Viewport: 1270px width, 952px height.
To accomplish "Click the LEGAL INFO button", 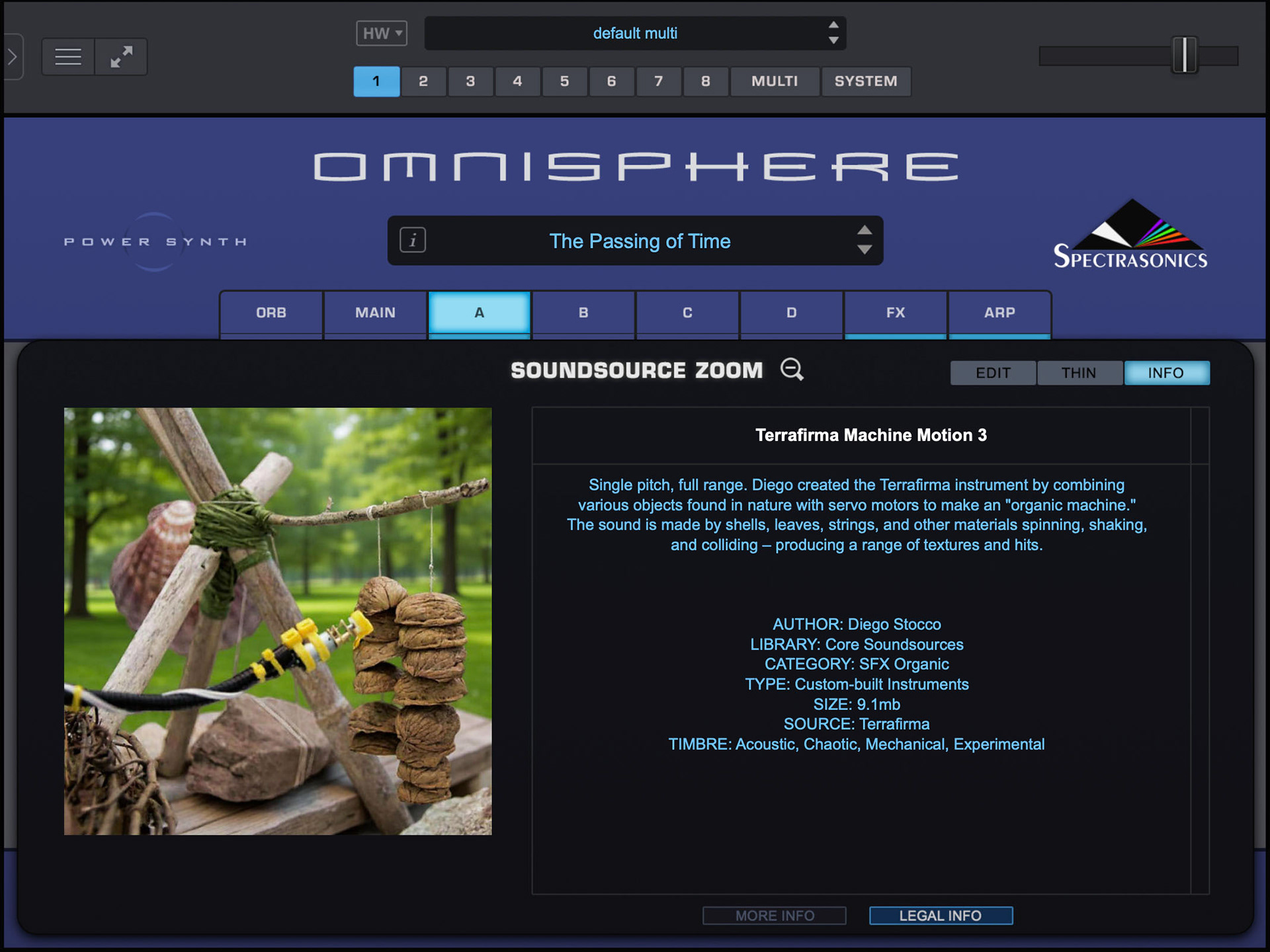I will click(940, 916).
